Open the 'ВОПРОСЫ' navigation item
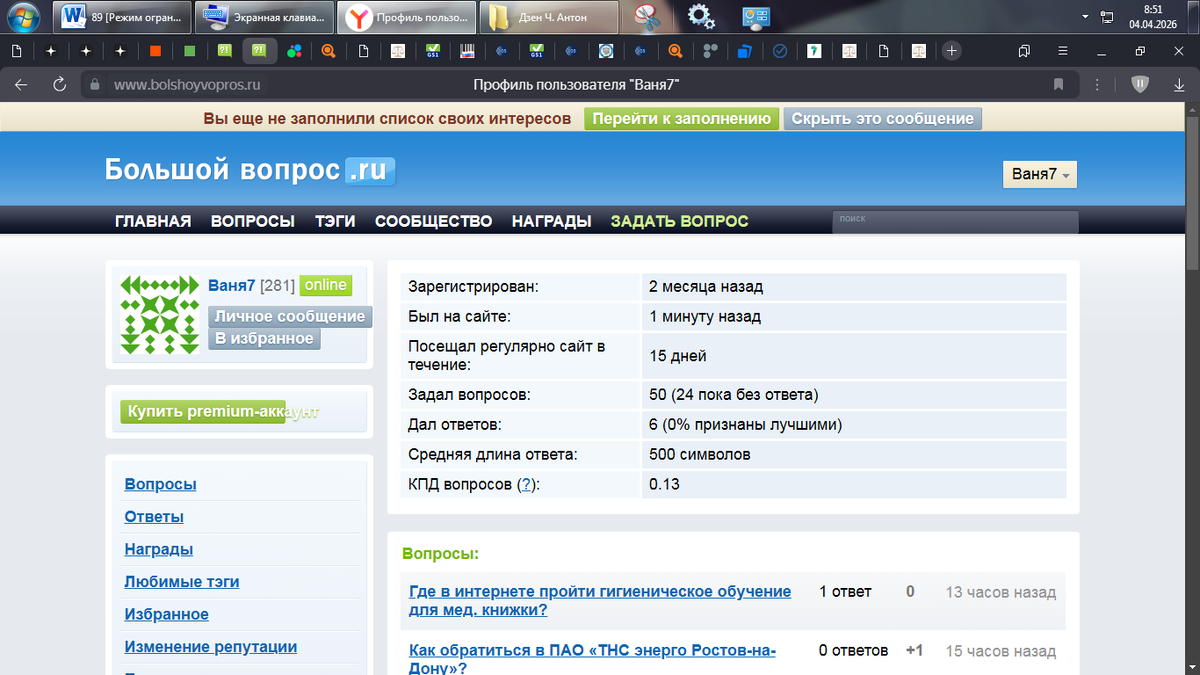Viewport: 1200px width, 675px height. tap(253, 221)
